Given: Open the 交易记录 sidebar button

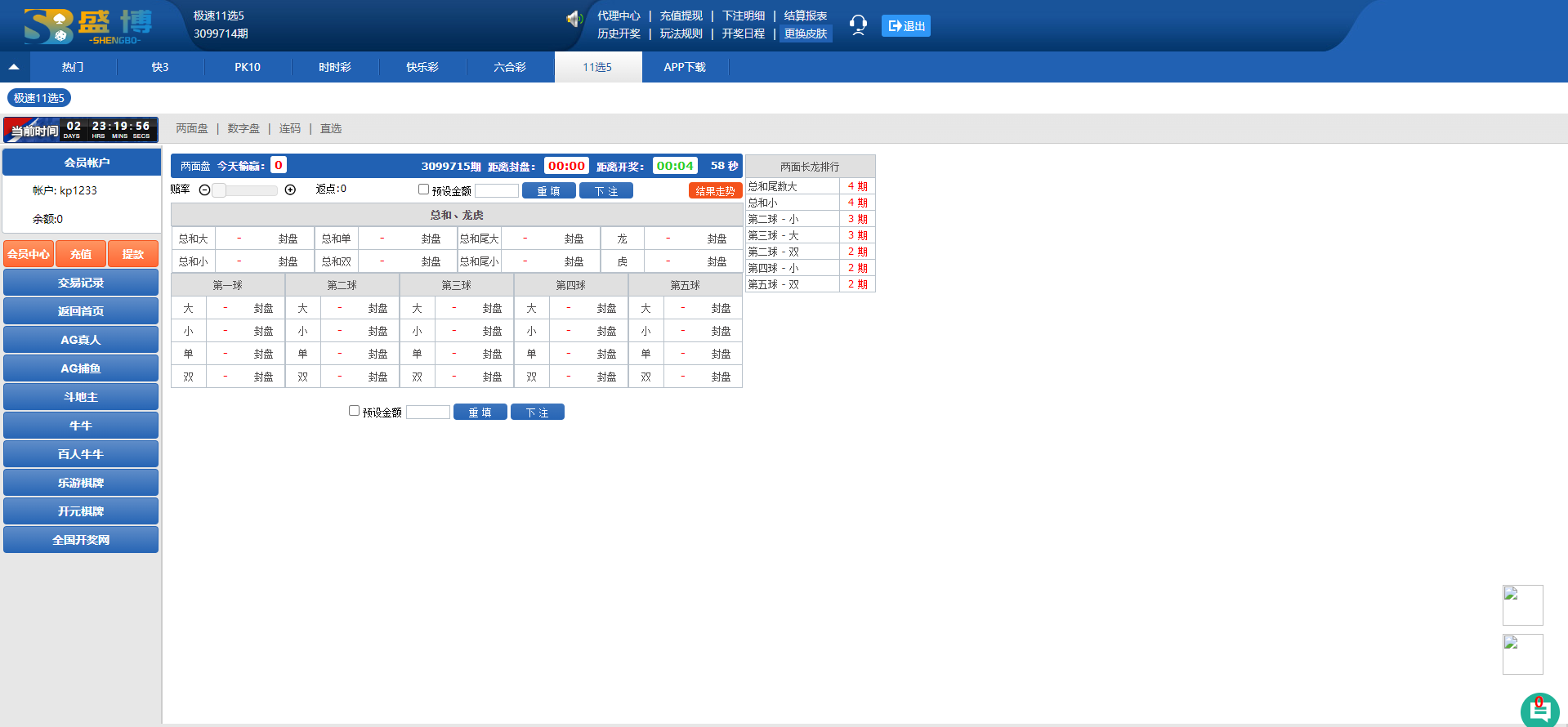Looking at the screenshot, I should coord(81,283).
